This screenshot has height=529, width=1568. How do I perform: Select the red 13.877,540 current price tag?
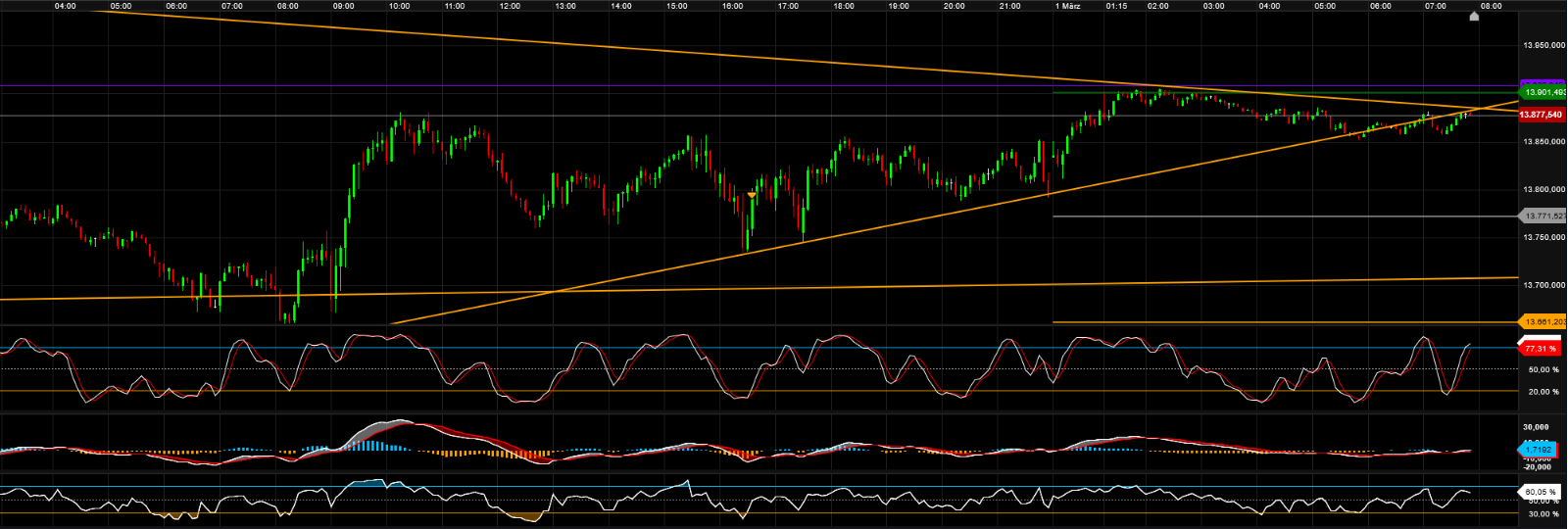[1541, 115]
